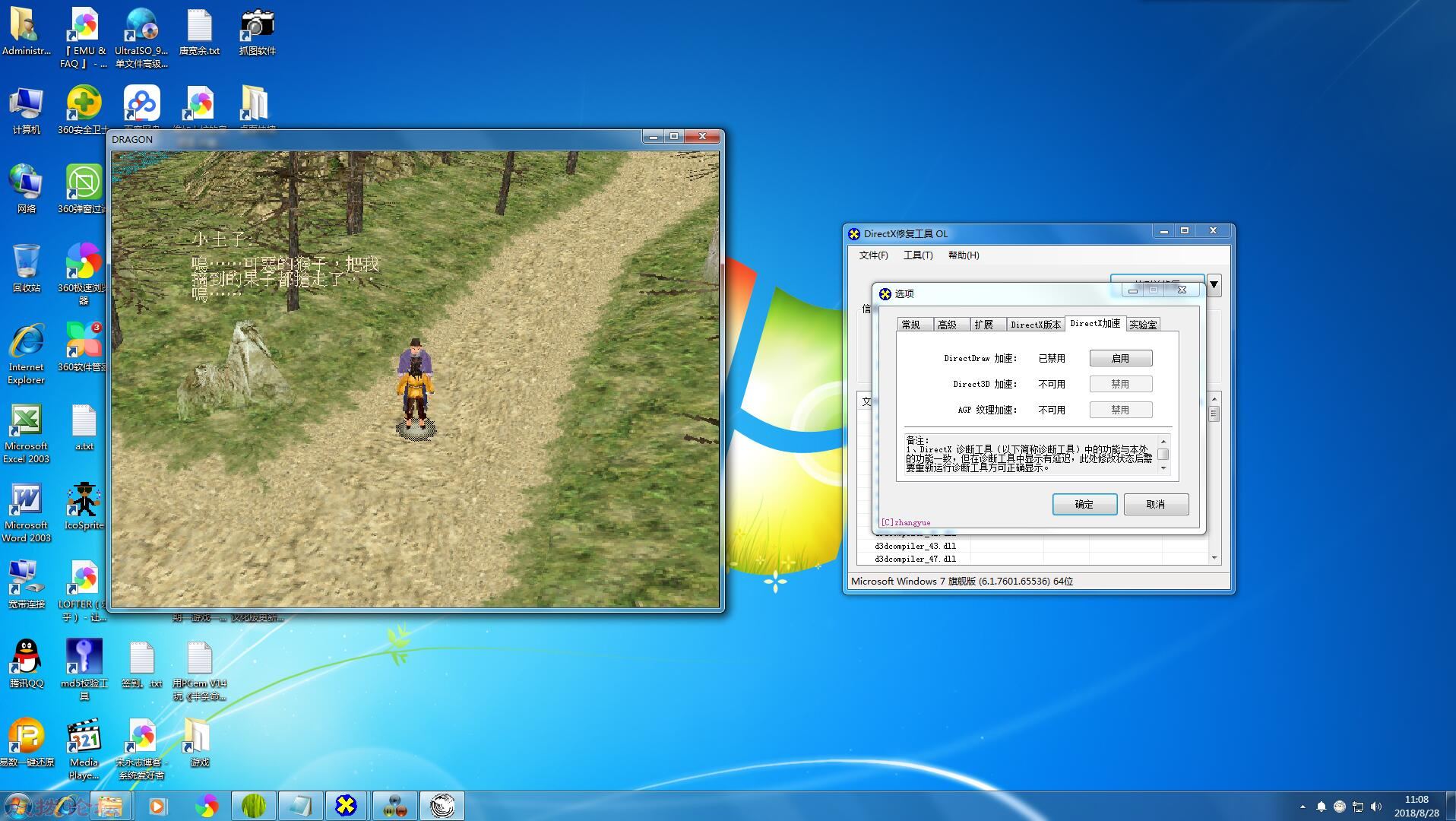Screen dimensions: 1456x821
Task: Click the Windows Start button
Action: tap(17, 806)
